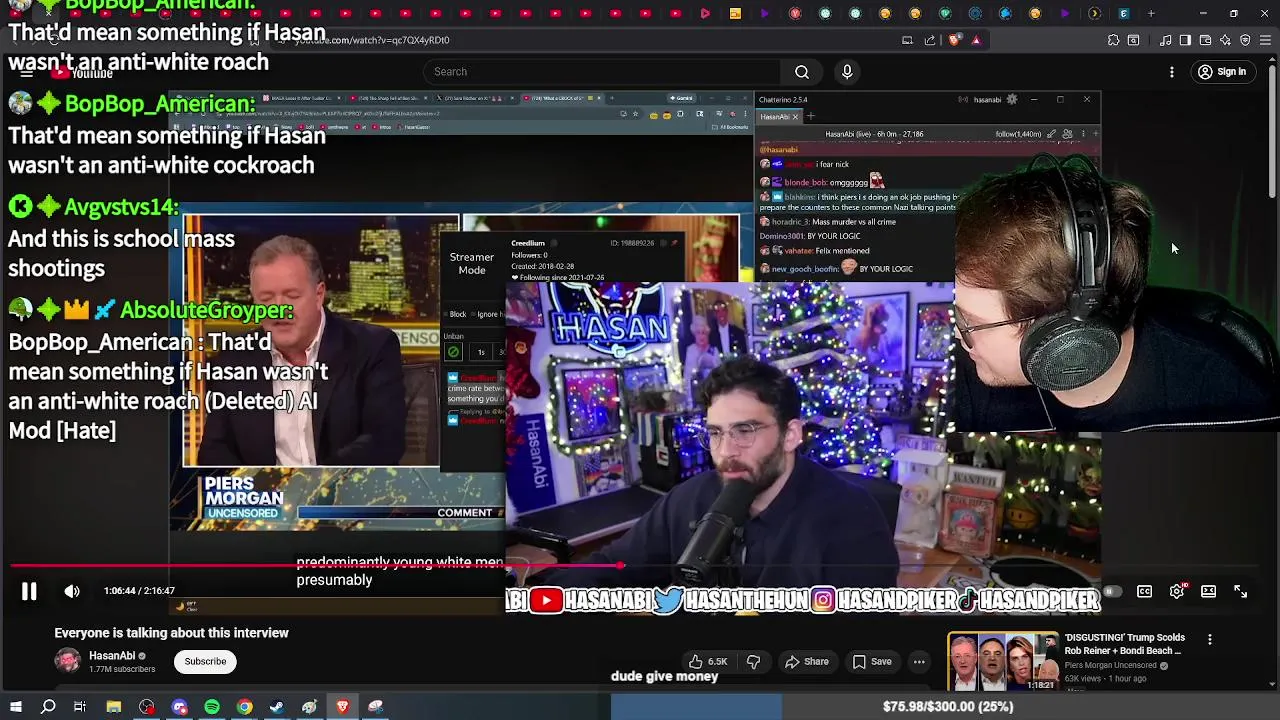Screen dimensions: 1280x720
Task: Open the Share dialog for the video
Action: pyautogui.click(x=807, y=661)
